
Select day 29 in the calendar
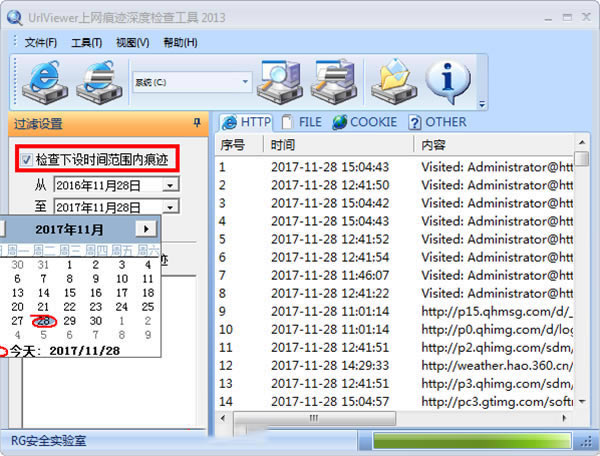[x=69, y=321]
